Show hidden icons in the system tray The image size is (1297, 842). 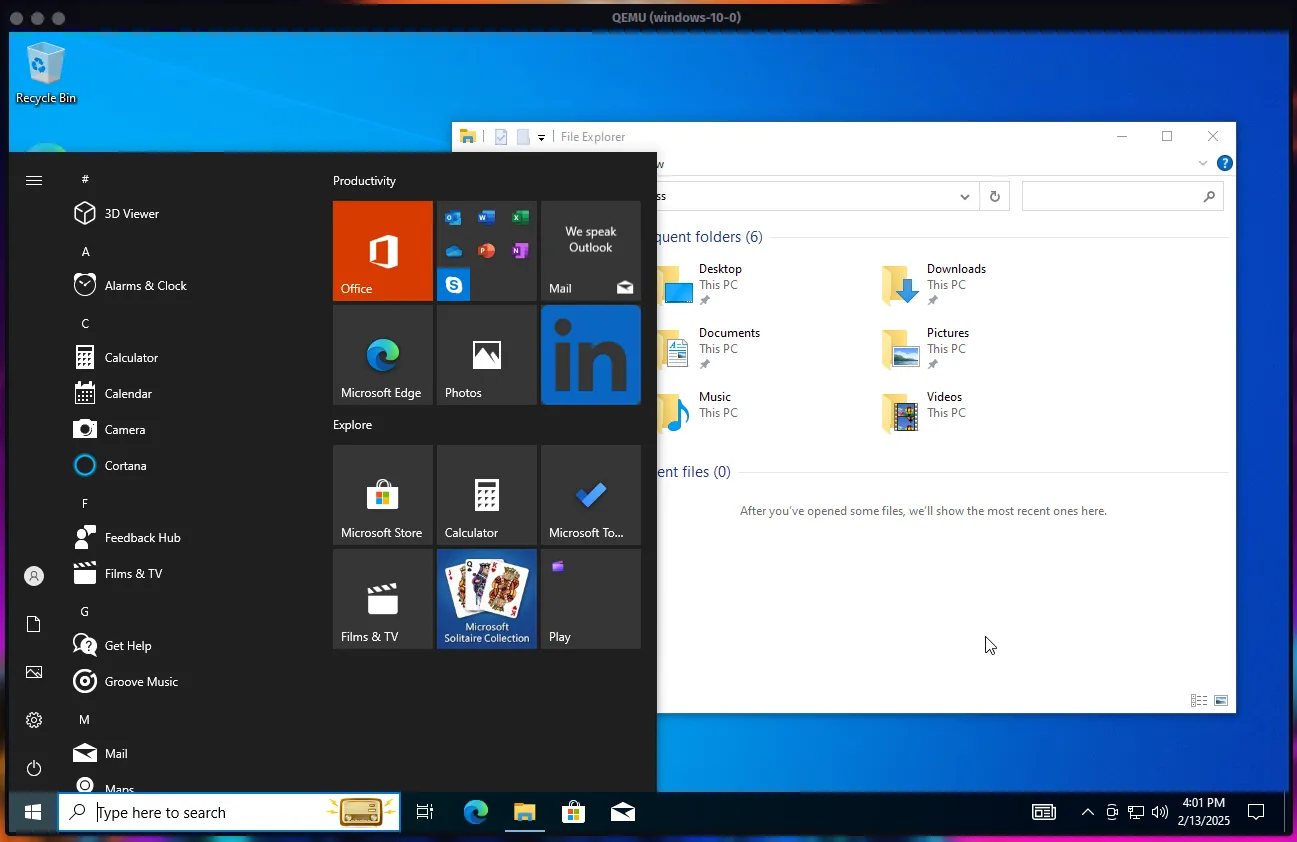(1087, 812)
